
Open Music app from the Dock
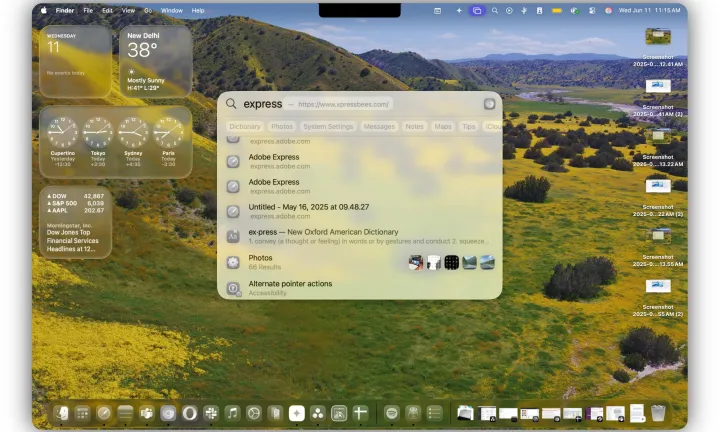pos(233,414)
